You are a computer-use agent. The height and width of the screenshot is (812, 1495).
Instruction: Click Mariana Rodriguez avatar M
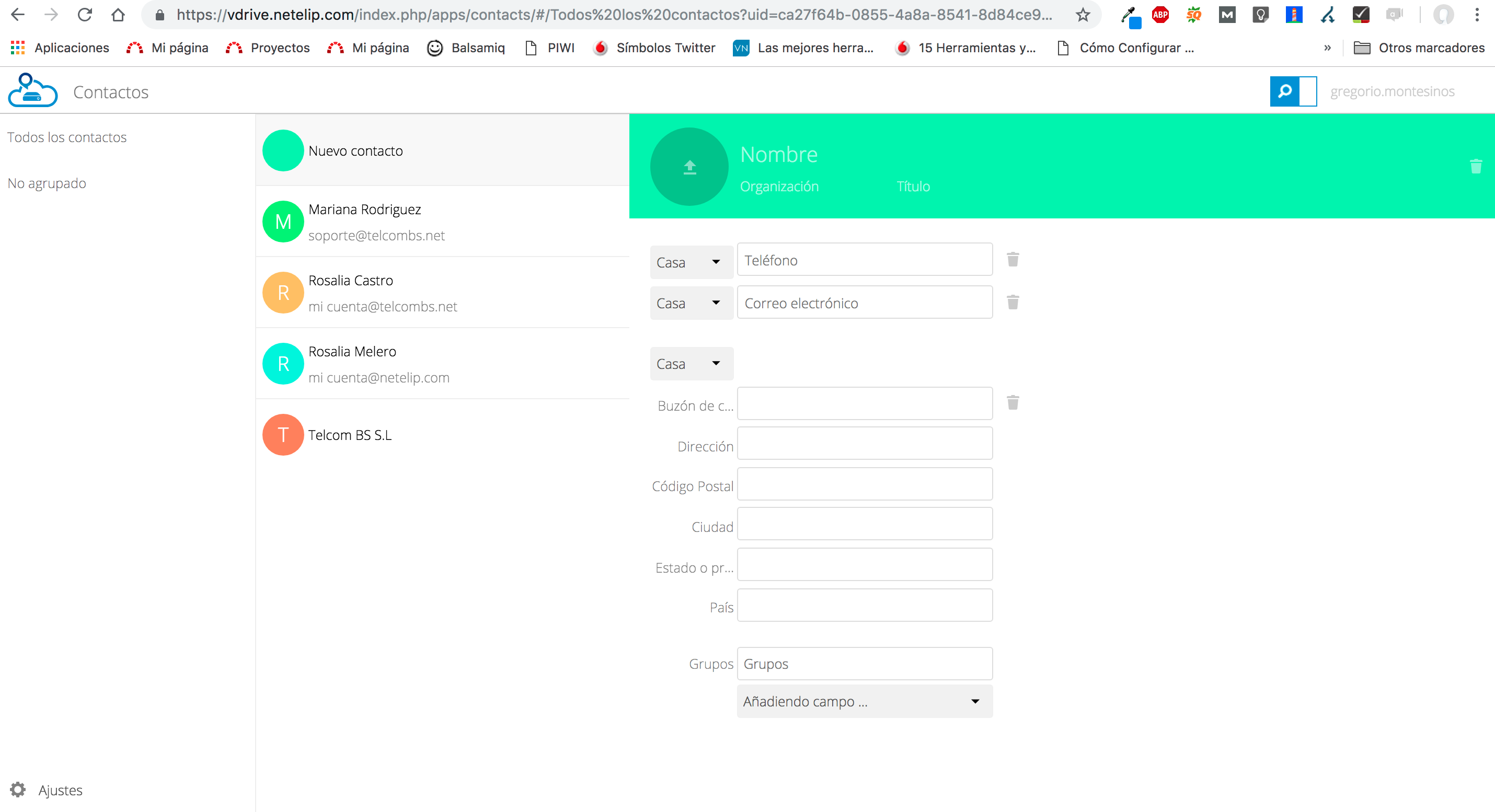283,222
